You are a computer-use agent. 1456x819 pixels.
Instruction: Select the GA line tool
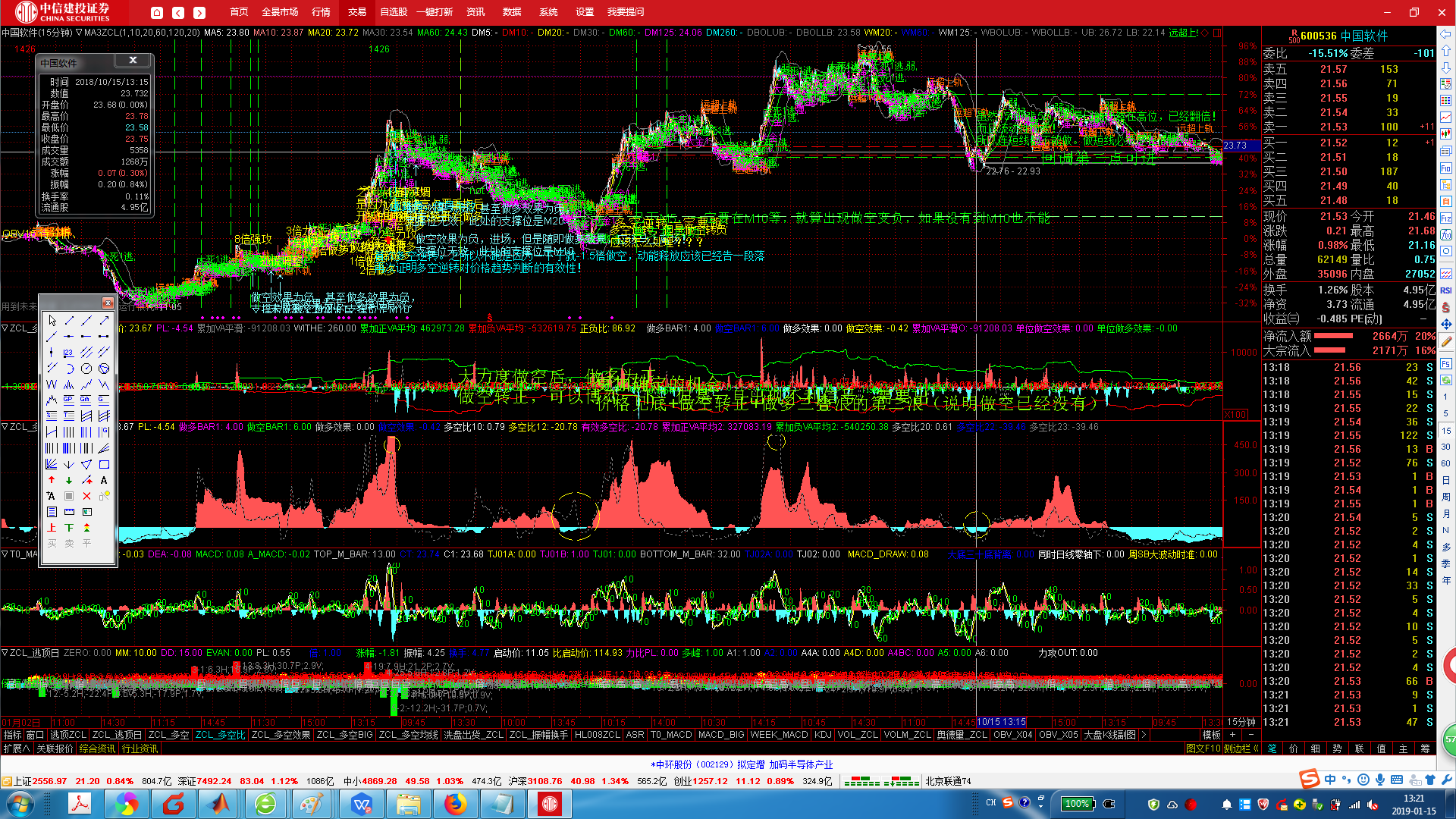click(86, 400)
